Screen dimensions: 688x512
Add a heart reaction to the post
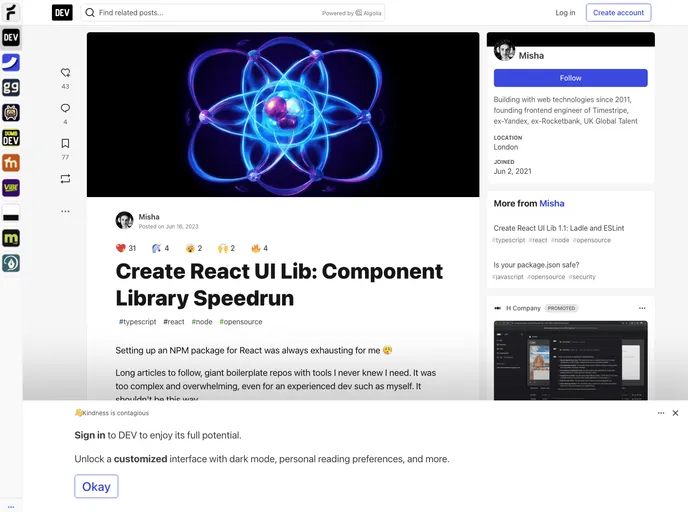pos(65,72)
